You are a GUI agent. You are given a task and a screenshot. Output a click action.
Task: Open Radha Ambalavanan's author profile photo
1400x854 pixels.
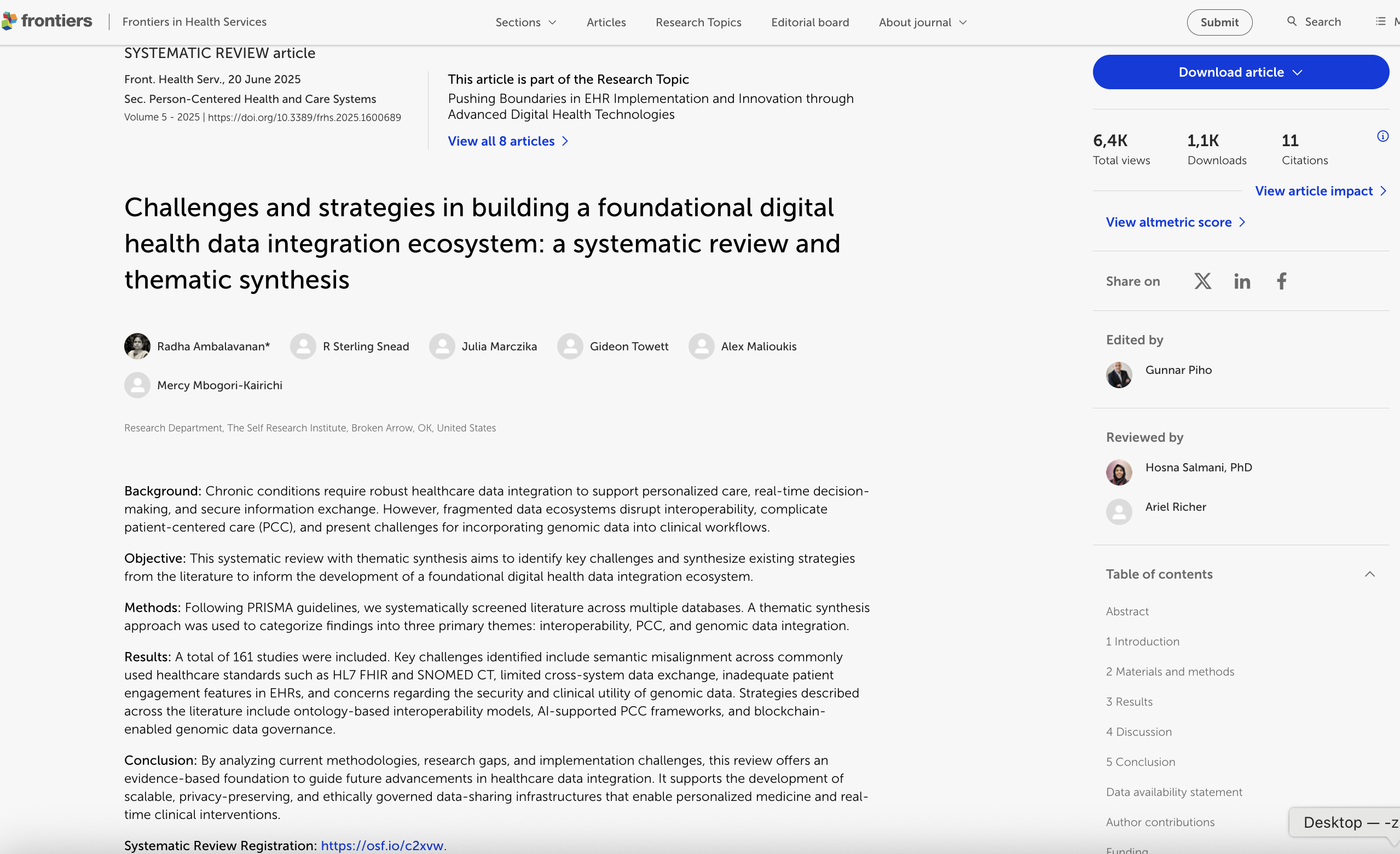coord(137,346)
